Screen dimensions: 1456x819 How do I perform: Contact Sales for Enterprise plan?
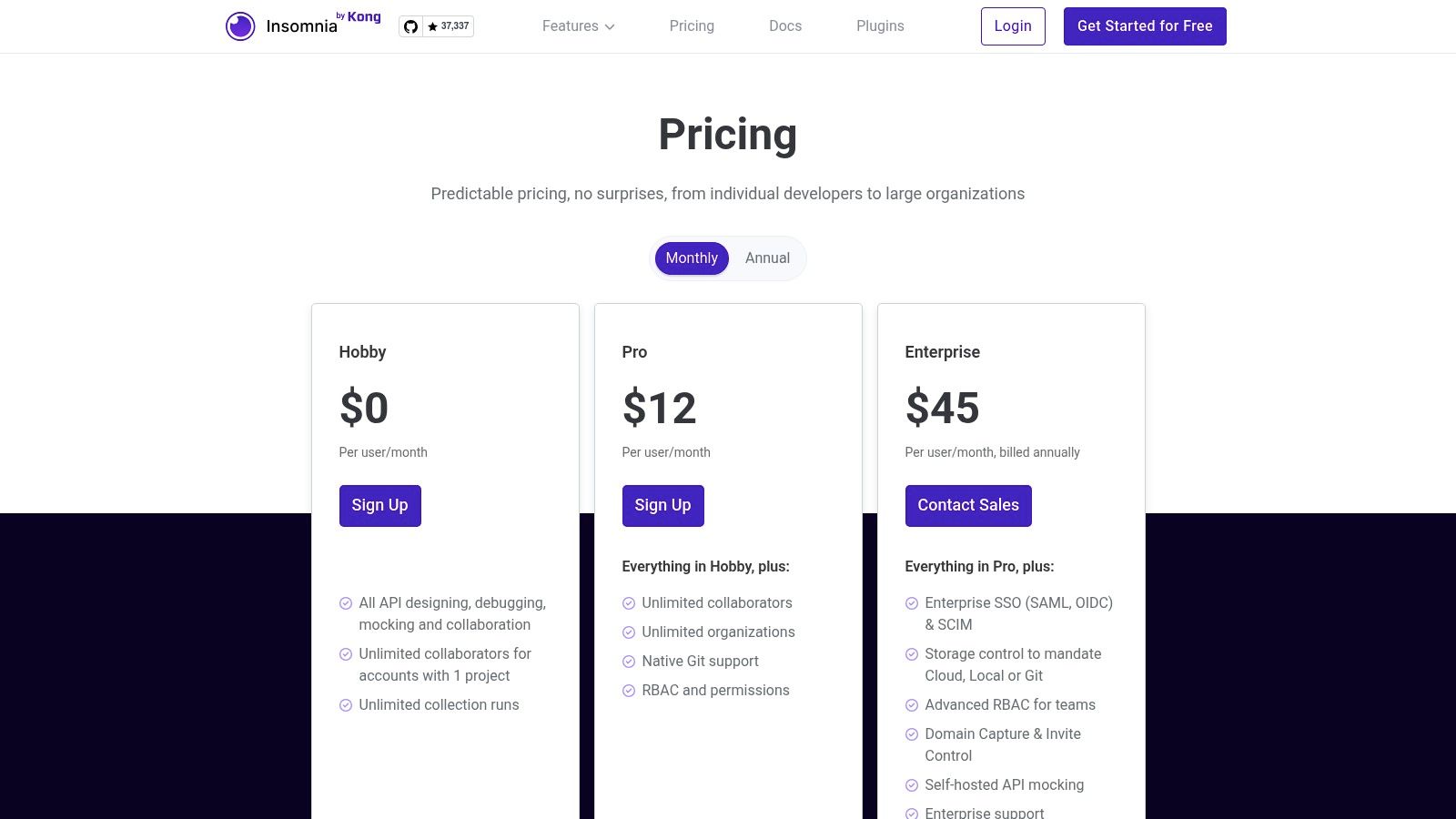[x=968, y=506]
